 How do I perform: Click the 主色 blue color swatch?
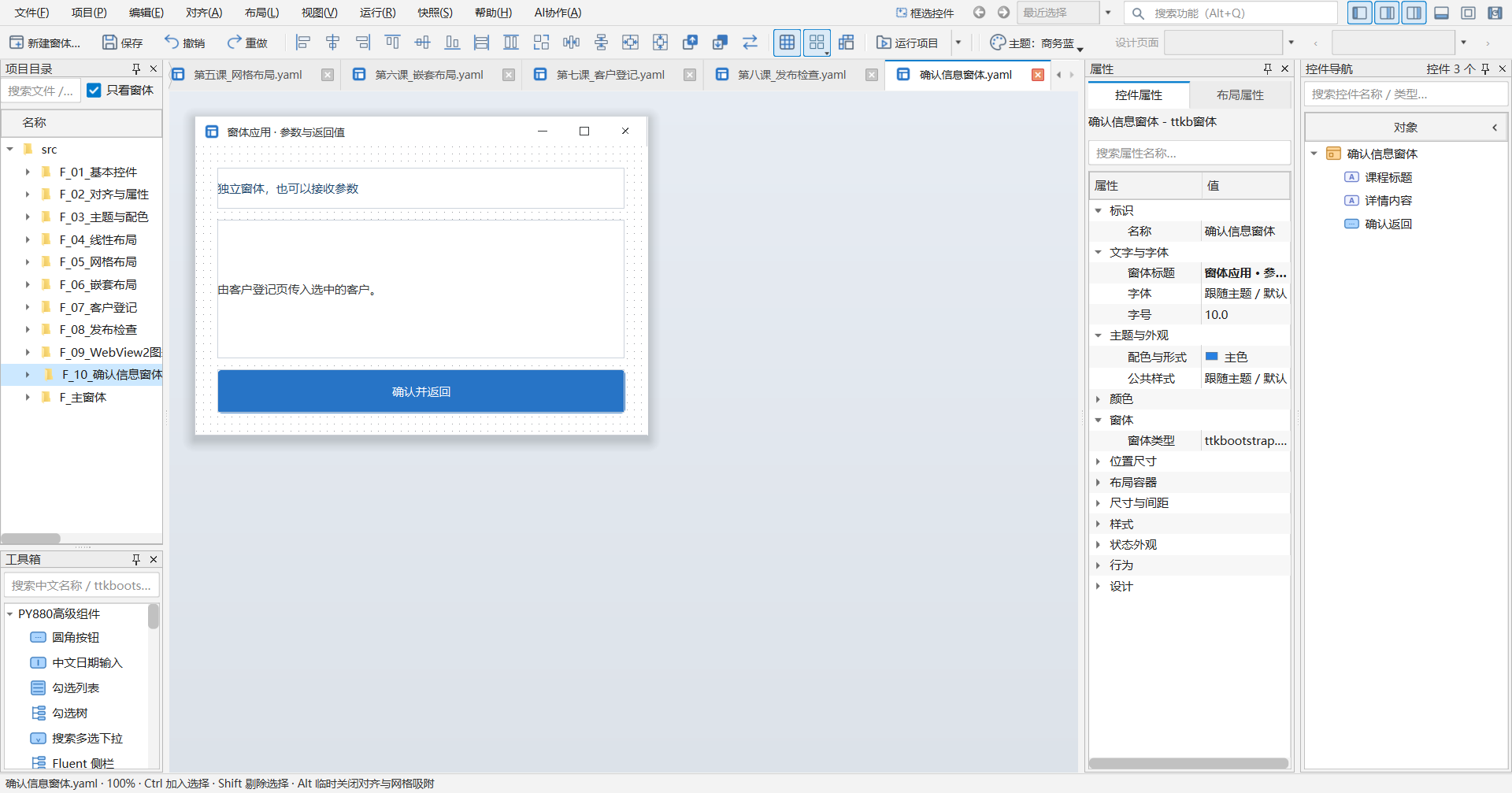pyautogui.click(x=1212, y=357)
